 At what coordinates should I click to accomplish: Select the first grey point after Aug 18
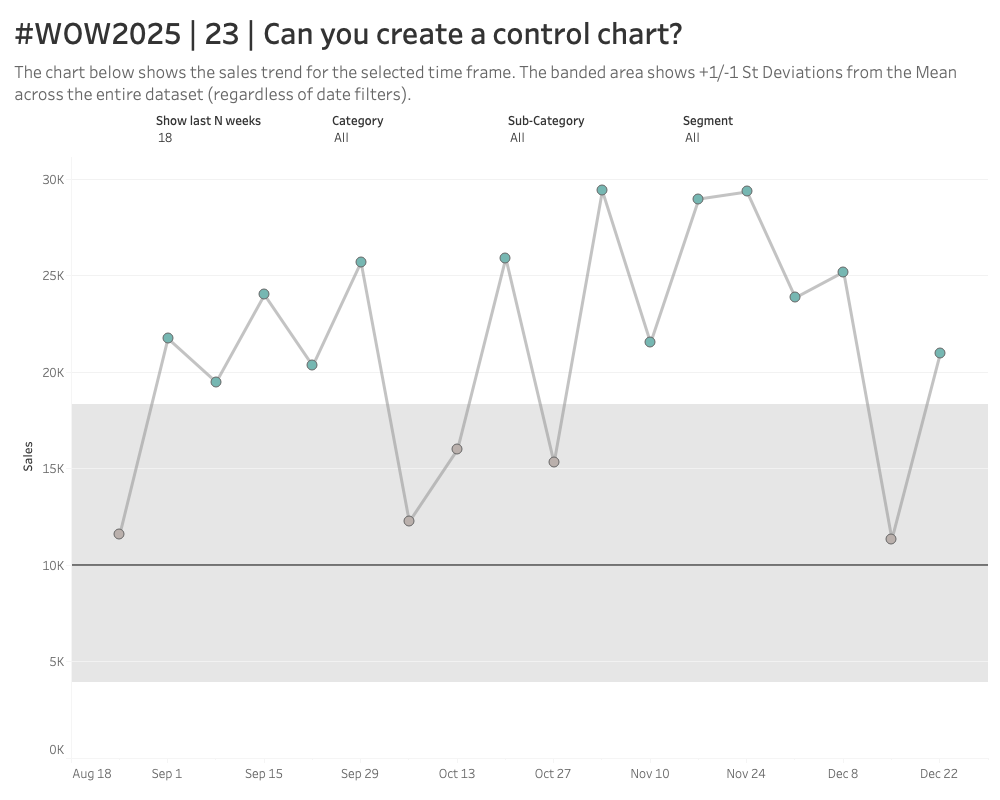(x=119, y=534)
